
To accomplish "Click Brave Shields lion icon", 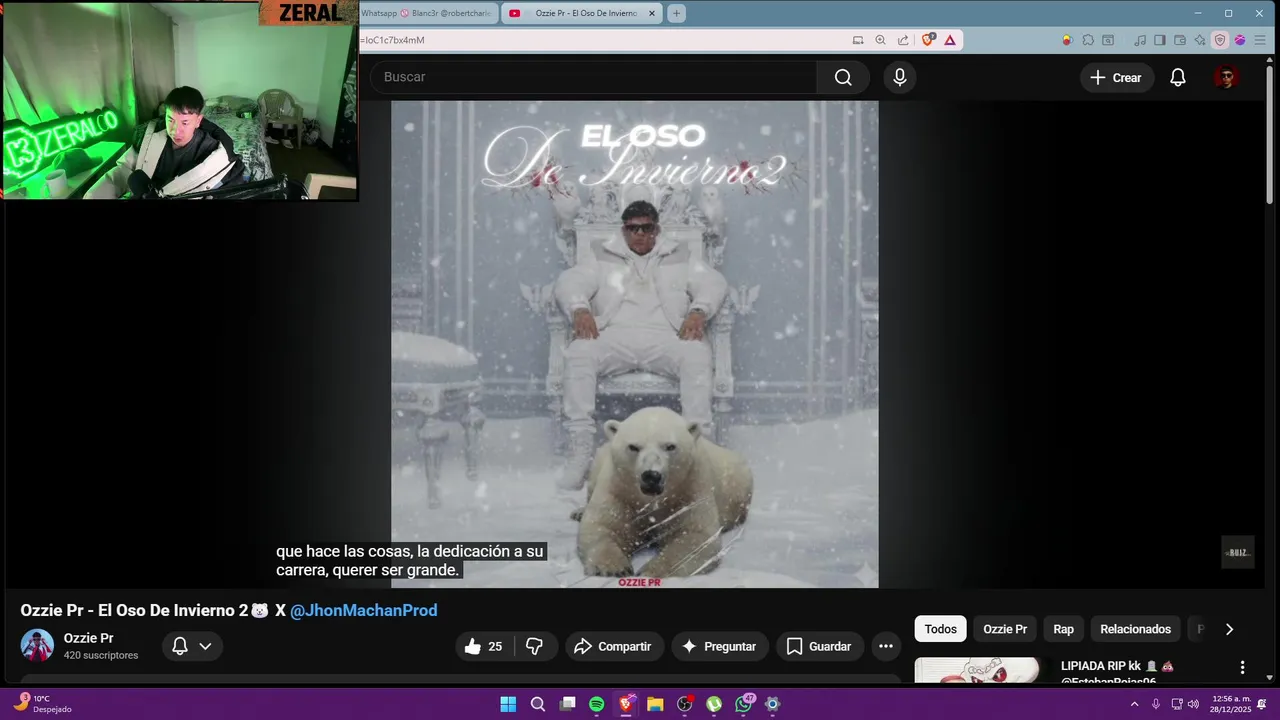I will tap(928, 40).
